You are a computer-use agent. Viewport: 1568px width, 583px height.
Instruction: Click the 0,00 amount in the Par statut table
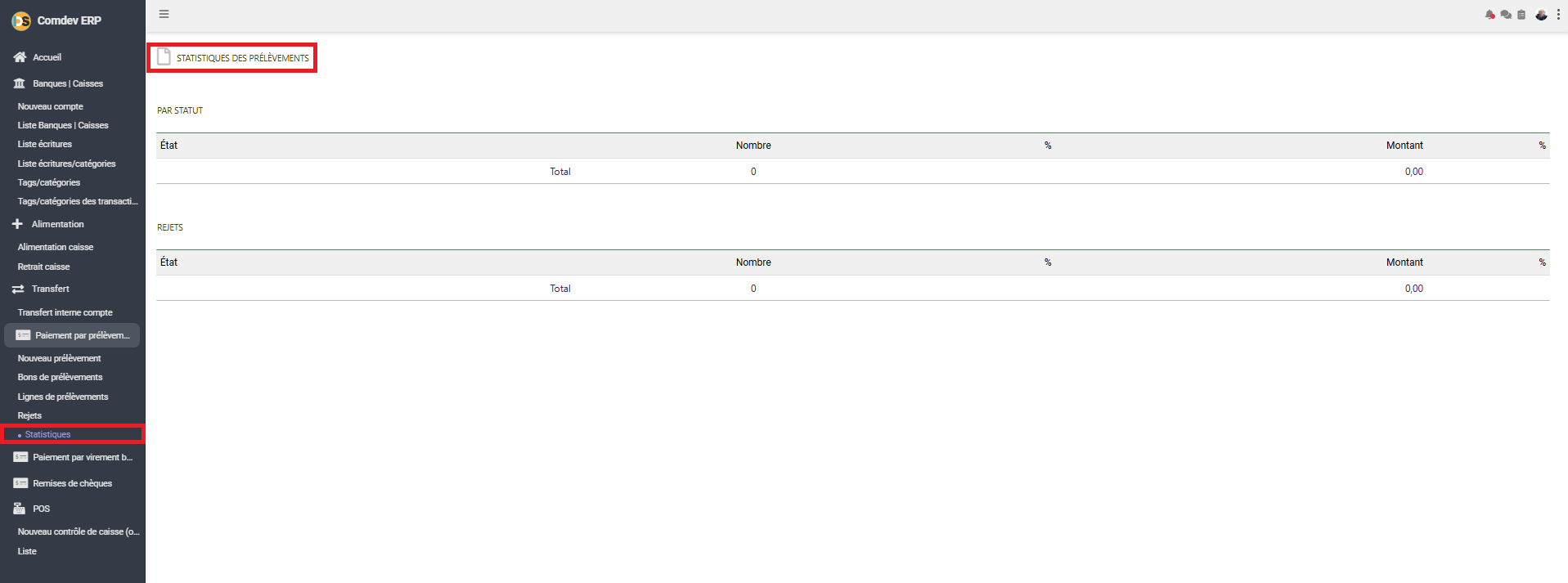1414,172
